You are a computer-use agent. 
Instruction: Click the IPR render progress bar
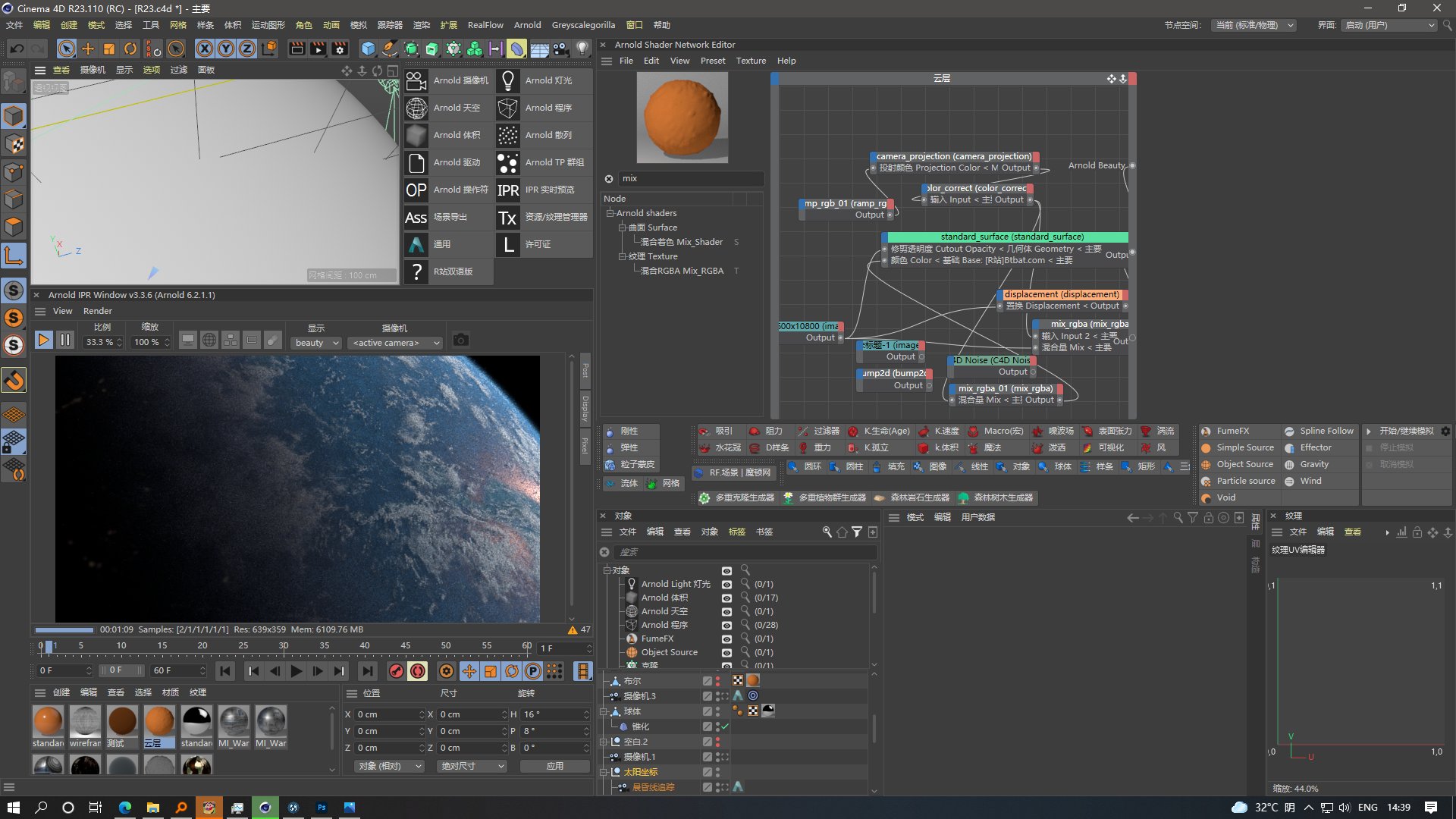(64, 629)
